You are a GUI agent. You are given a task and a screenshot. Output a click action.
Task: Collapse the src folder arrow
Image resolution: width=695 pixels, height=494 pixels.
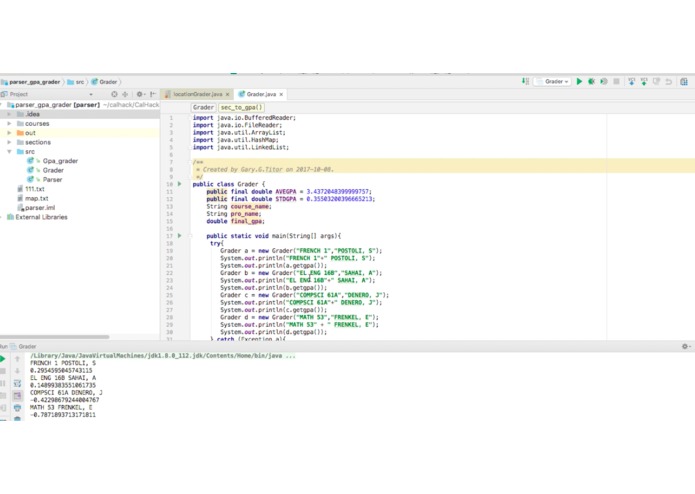pos(9,152)
